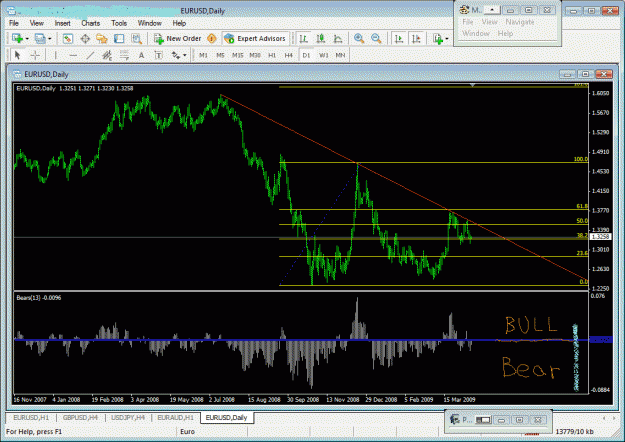Select the MN monthly timeframe
The image size is (625, 442).
click(x=340, y=55)
